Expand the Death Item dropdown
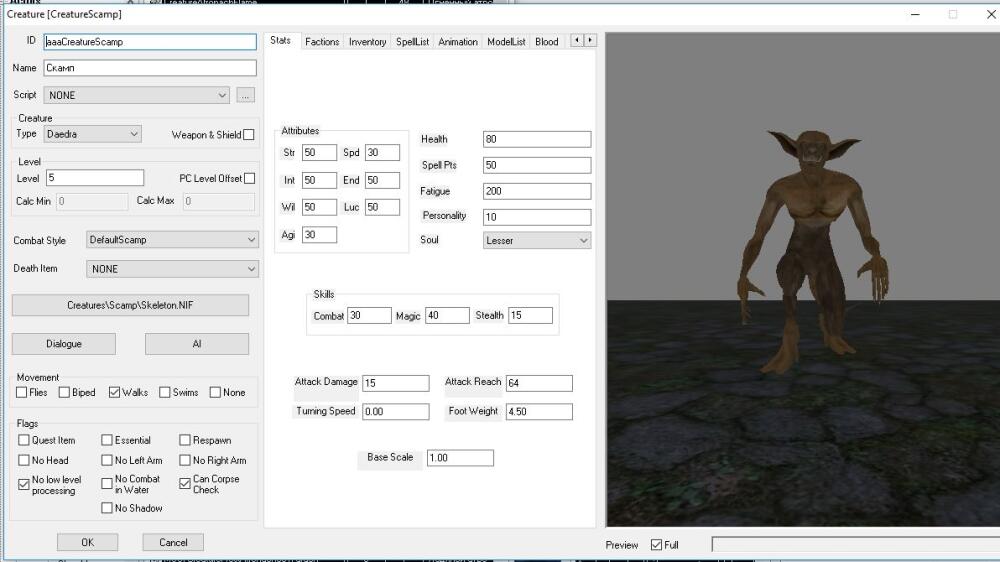Screen dimensions: 1000x562 pyautogui.click(x=172, y=269)
